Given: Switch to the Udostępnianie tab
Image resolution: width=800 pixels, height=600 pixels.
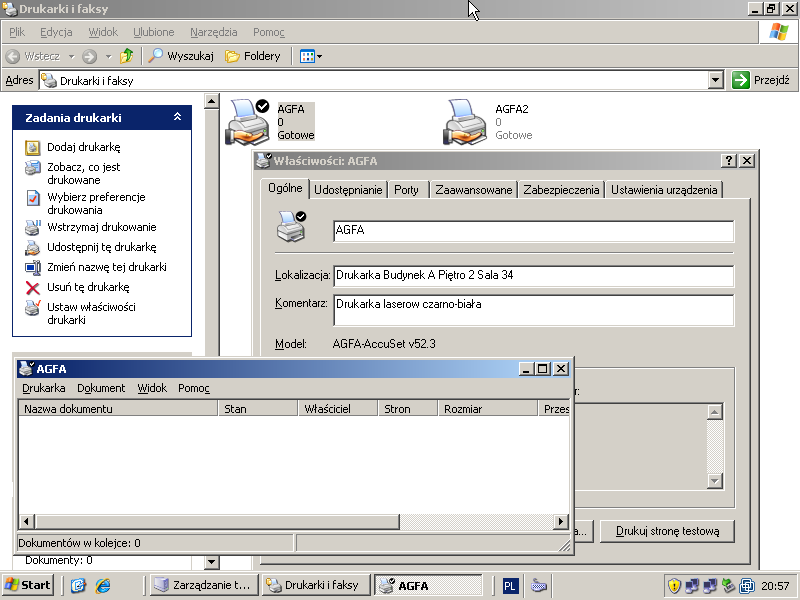Looking at the screenshot, I should (x=348, y=190).
